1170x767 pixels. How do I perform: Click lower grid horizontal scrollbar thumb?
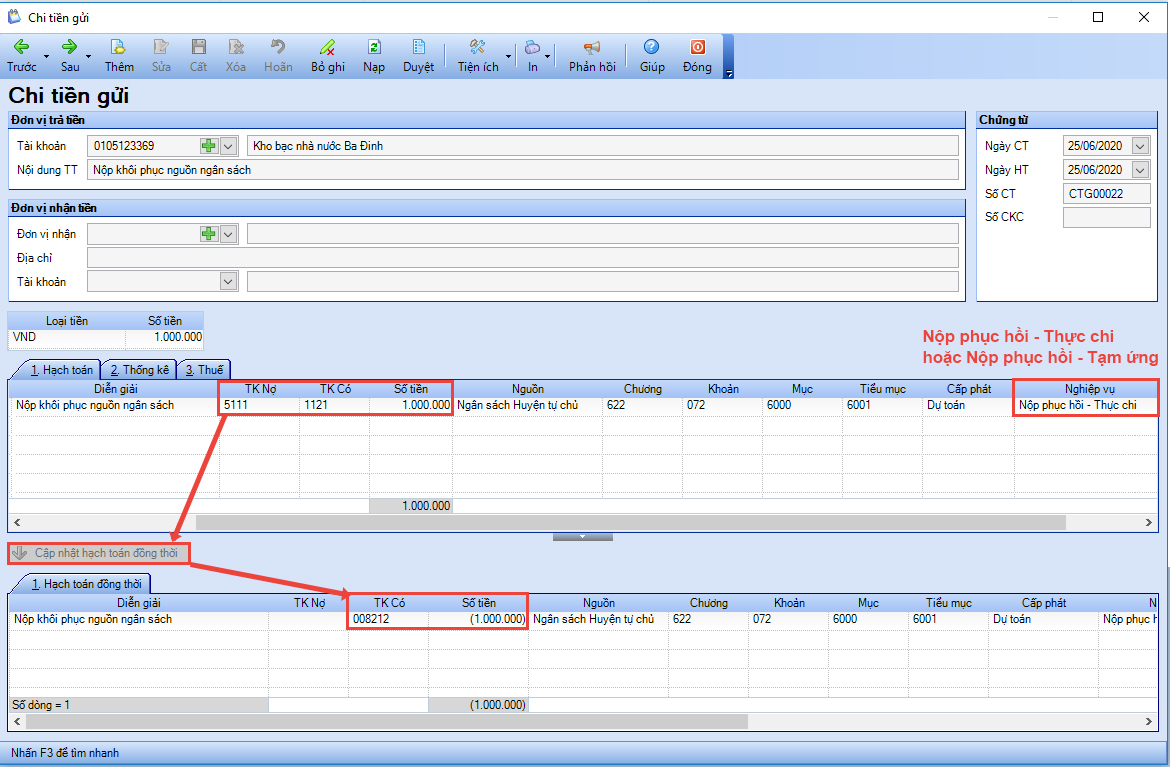click(x=387, y=721)
